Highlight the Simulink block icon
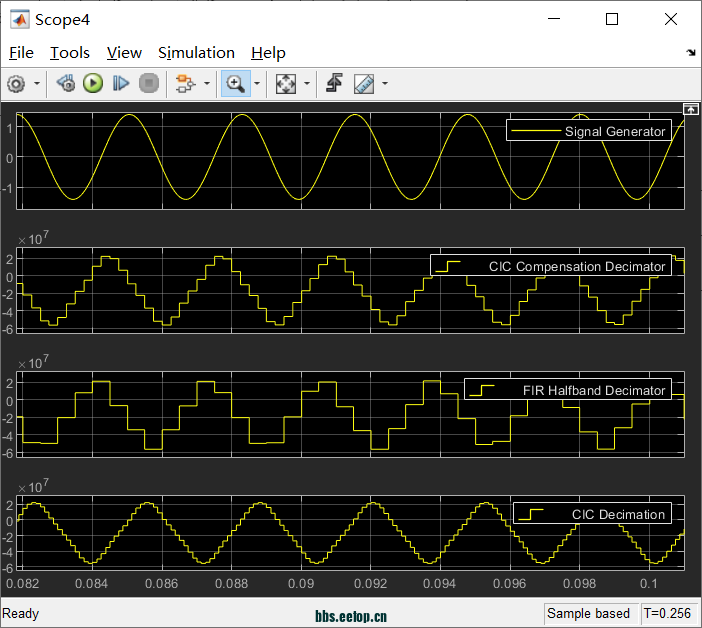The height and width of the screenshot is (628, 702). (x=185, y=84)
